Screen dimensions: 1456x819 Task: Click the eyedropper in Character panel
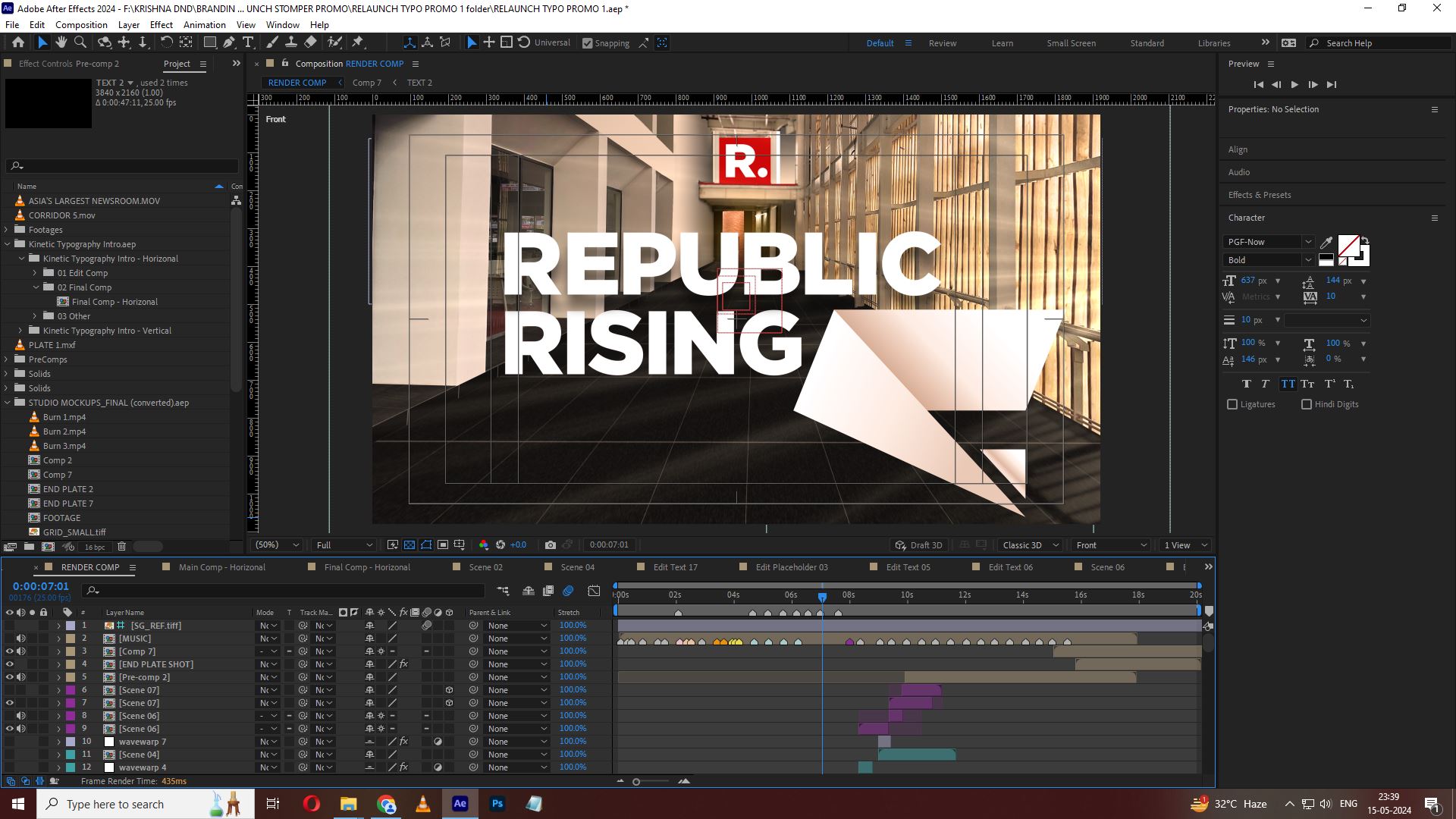pyautogui.click(x=1326, y=243)
